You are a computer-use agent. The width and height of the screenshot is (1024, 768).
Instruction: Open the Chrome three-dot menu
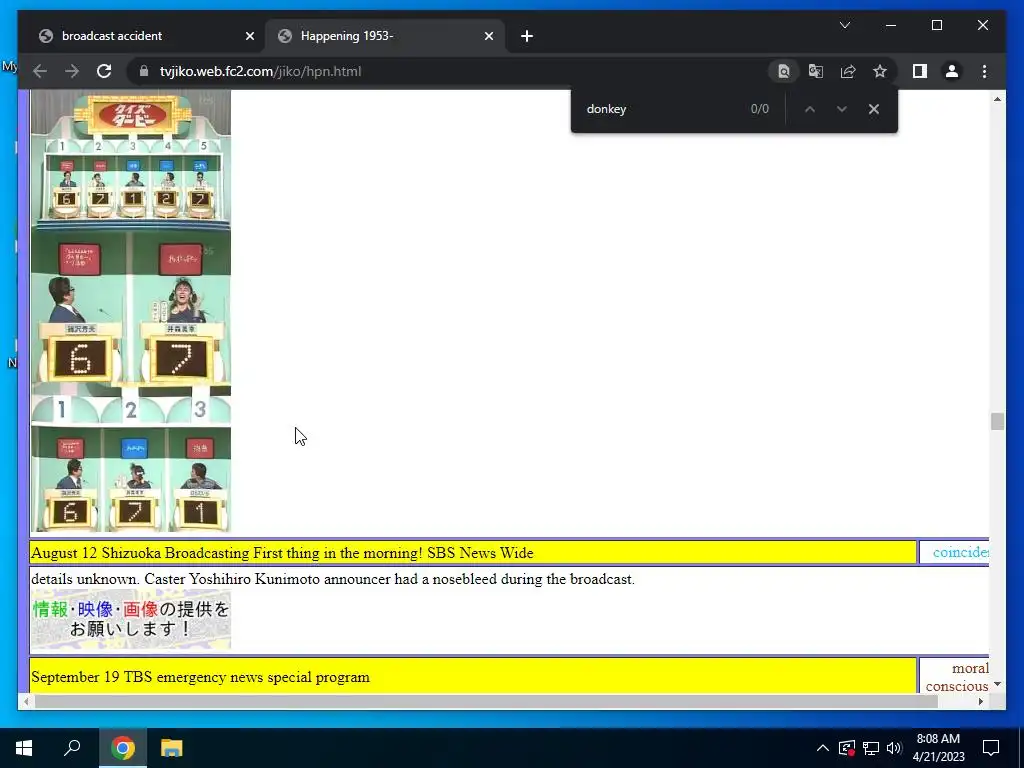coord(984,71)
